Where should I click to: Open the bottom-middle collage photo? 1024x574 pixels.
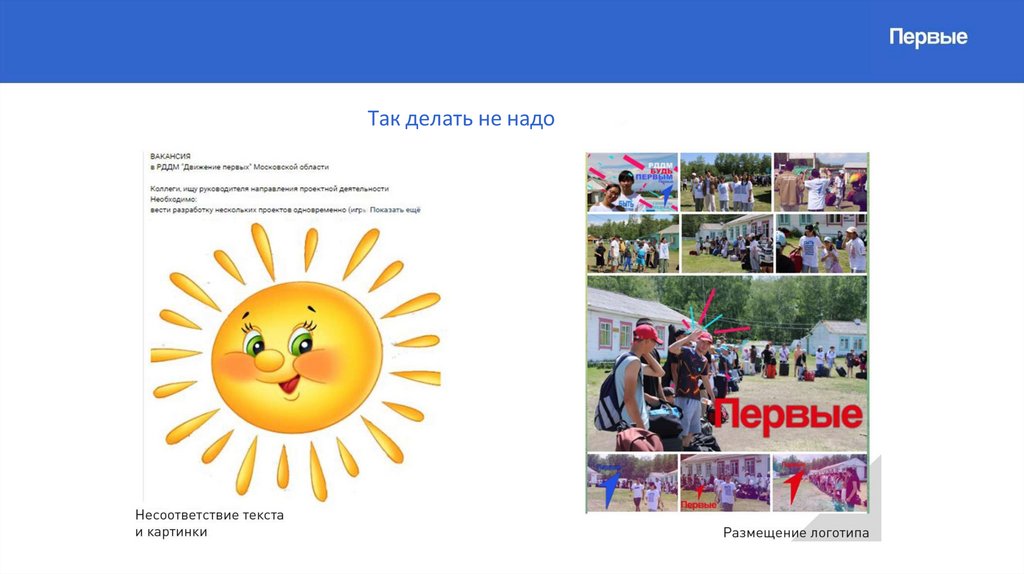725,483
